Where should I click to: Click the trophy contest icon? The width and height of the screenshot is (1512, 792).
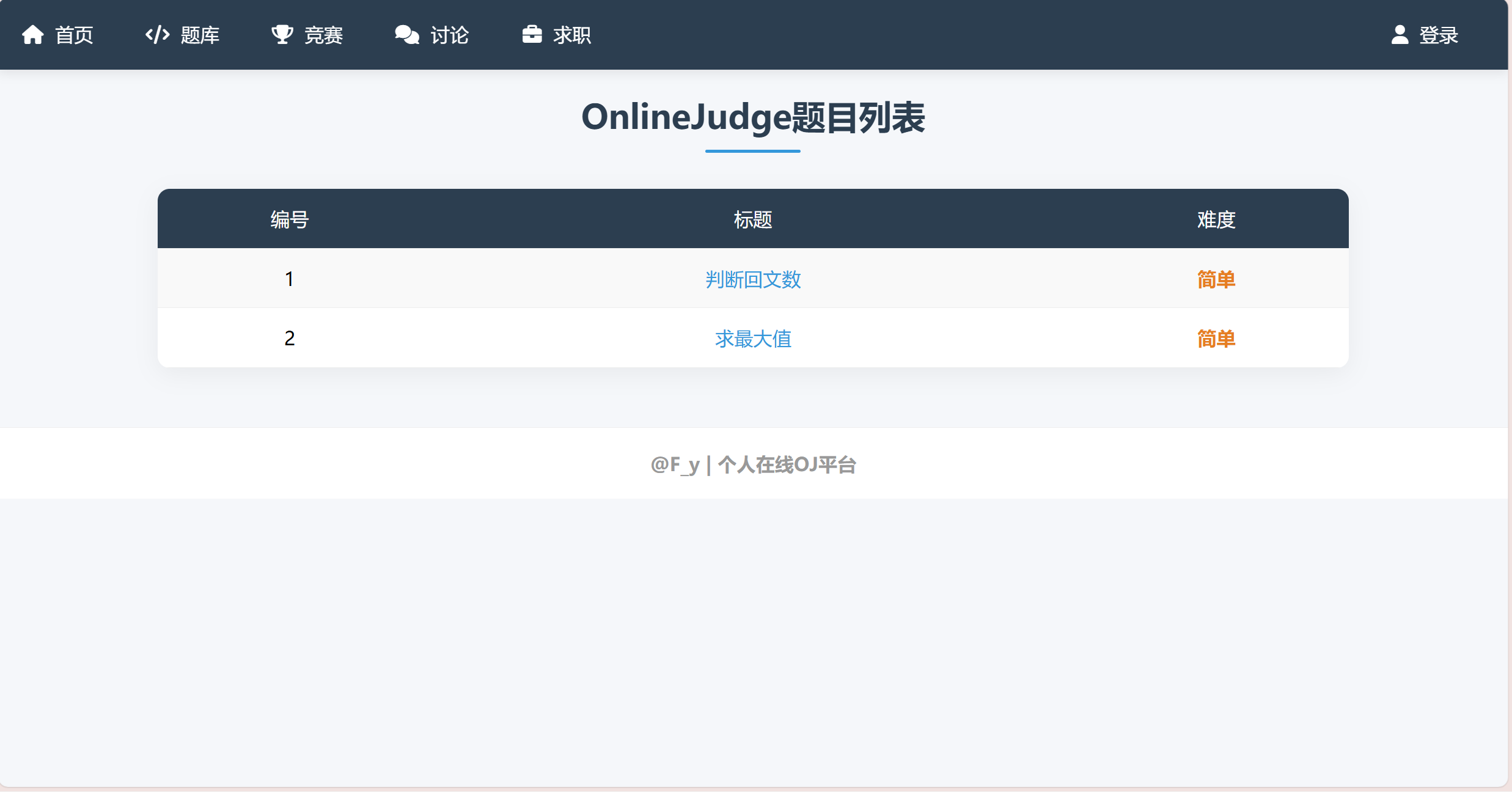tap(282, 35)
